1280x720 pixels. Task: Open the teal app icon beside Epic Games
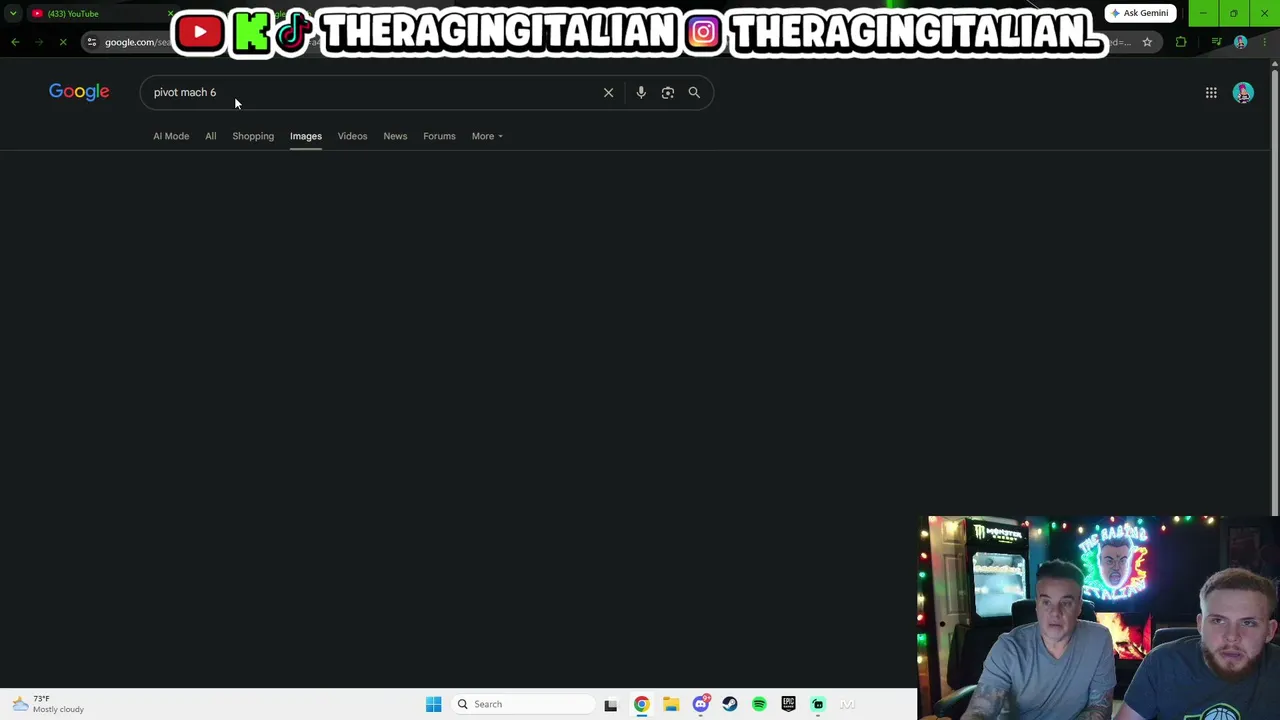818,704
